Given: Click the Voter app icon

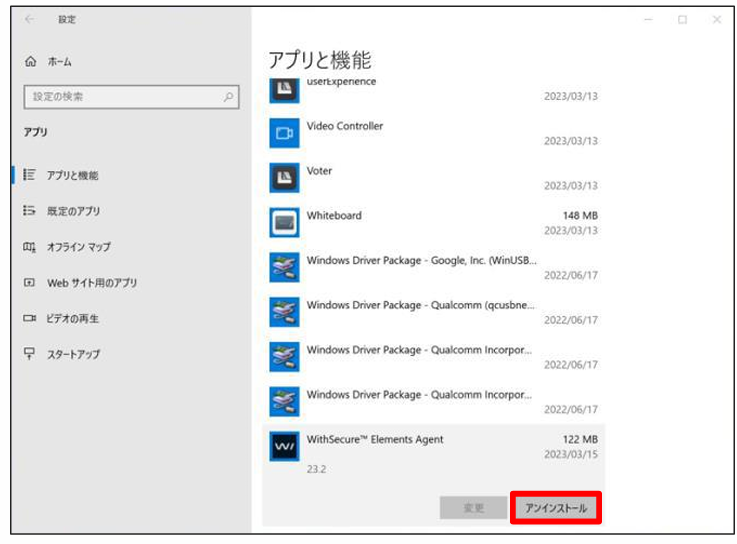Looking at the screenshot, I should coord(284,178).
